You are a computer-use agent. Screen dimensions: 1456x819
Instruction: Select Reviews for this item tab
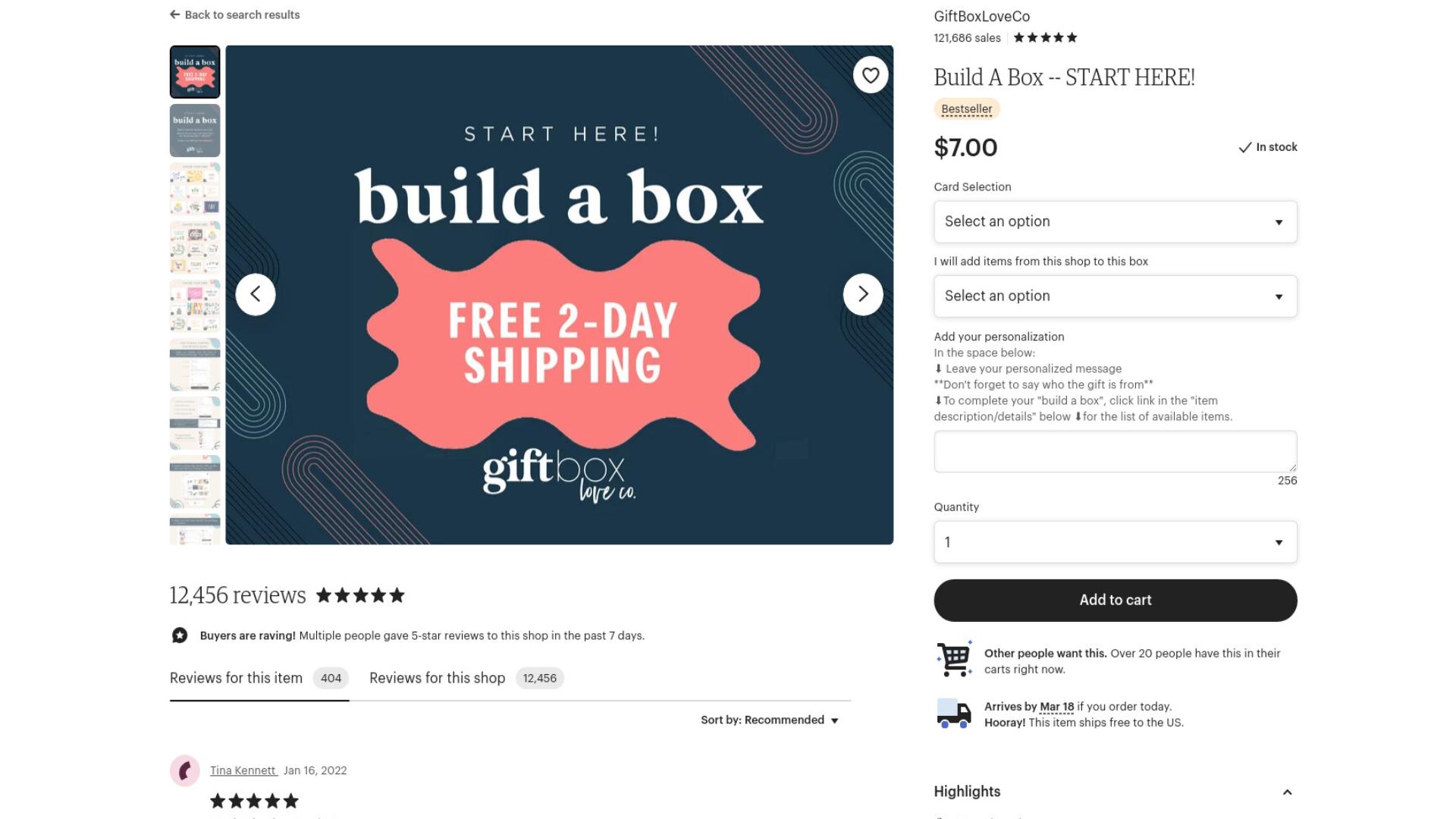click(x=259, y=678)
